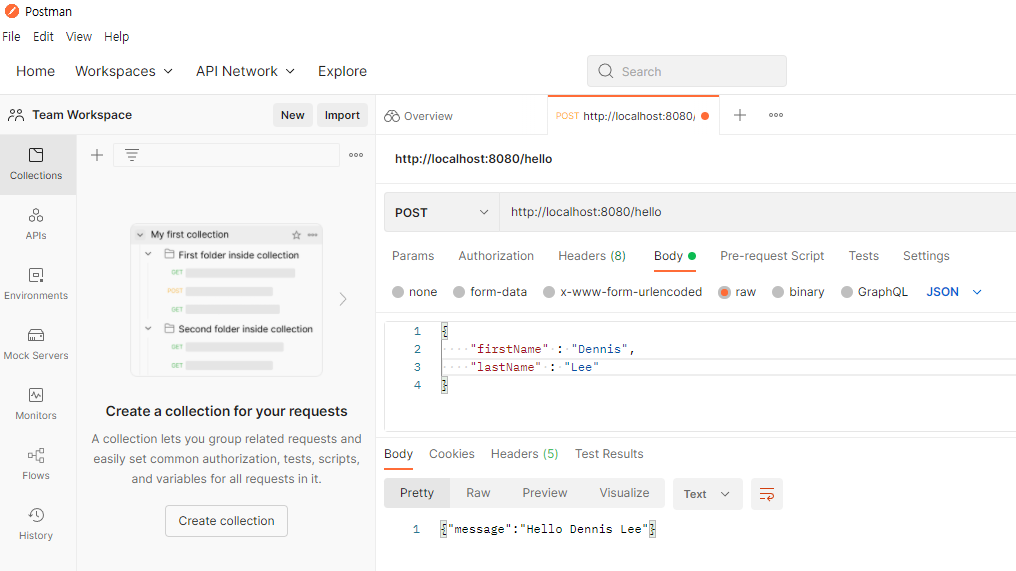Go to Home

point(36,71)
